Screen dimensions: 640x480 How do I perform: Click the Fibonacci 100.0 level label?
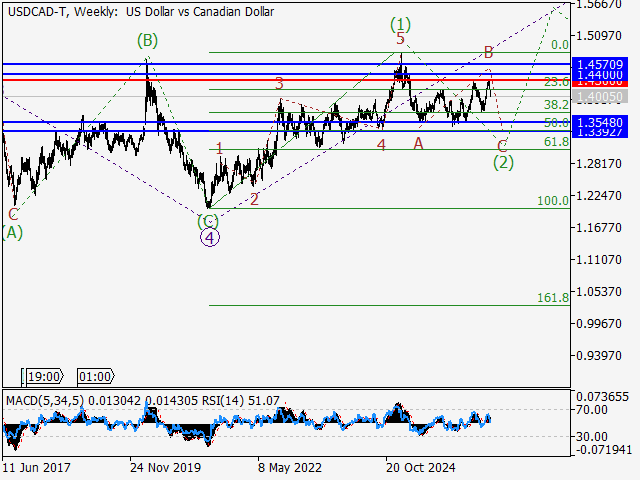[x=553, y=200]
